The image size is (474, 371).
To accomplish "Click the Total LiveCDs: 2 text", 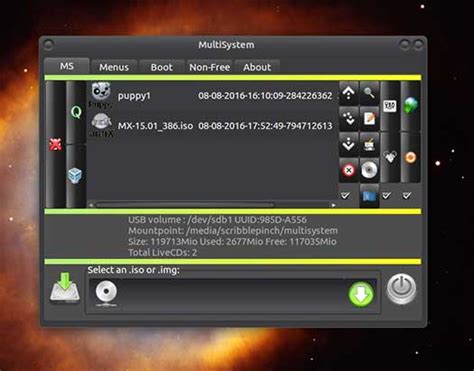I will pyautogui.click(x=163, y=252).
